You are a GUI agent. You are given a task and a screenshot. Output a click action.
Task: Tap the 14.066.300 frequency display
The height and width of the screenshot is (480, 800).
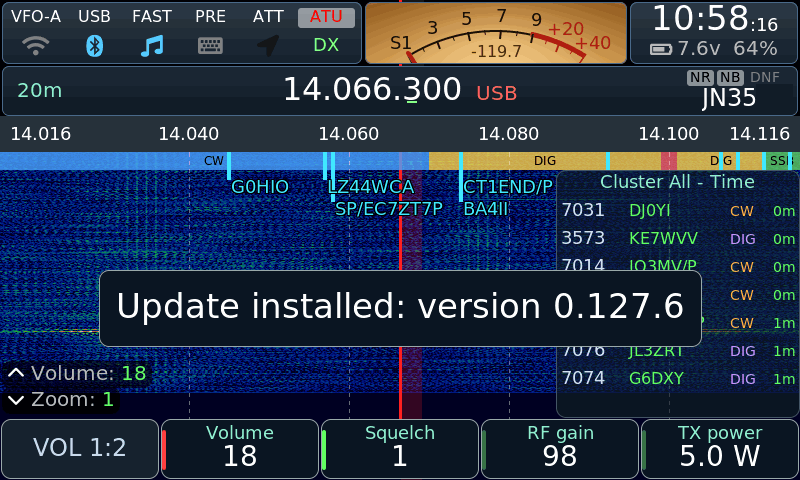[x=372, y=90]
